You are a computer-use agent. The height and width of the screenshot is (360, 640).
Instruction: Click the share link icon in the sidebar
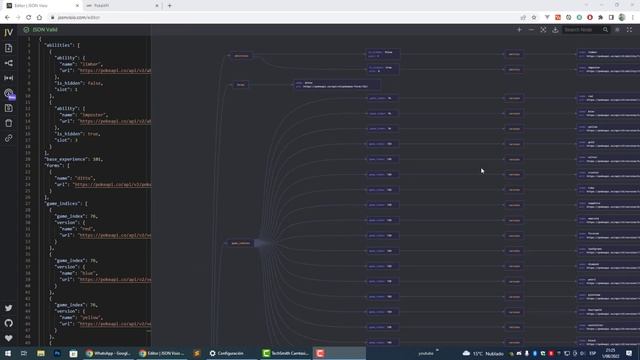coord(9,138)
